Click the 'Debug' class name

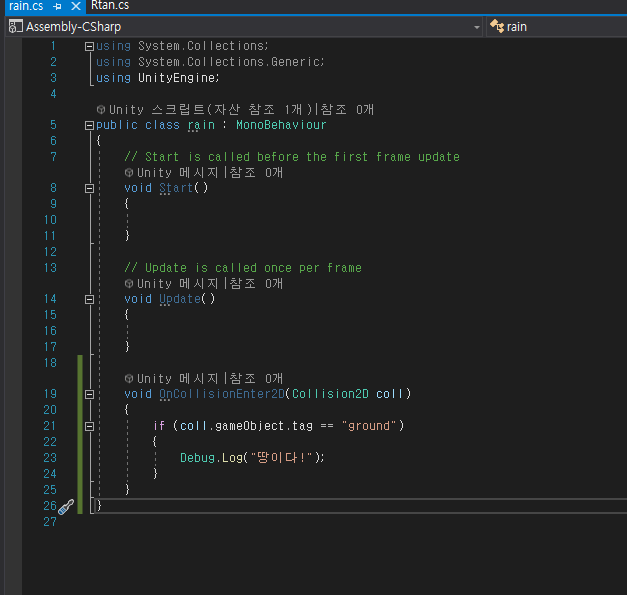(198, 458)
